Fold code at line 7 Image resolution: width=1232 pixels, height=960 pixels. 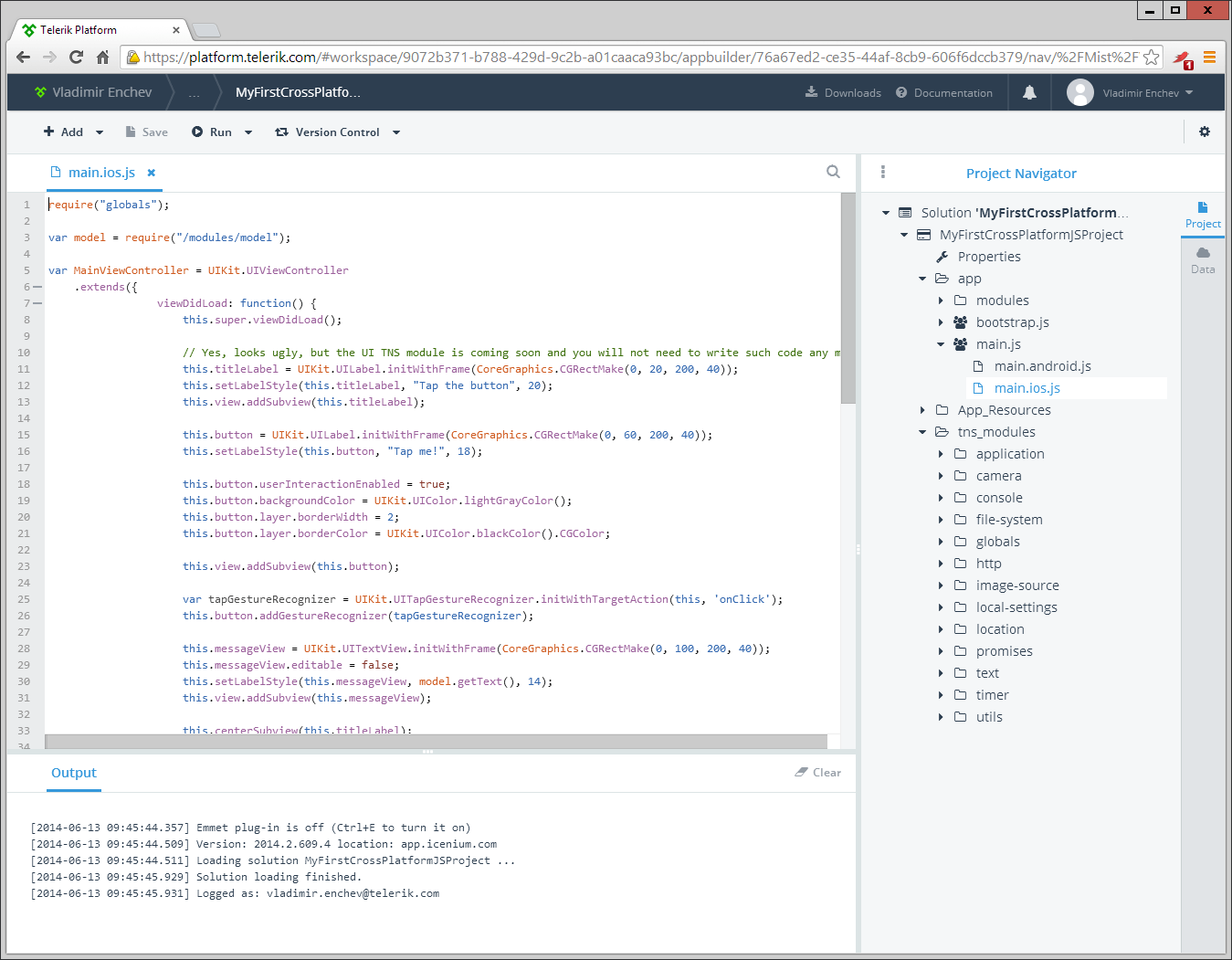[x=37, y=303]
